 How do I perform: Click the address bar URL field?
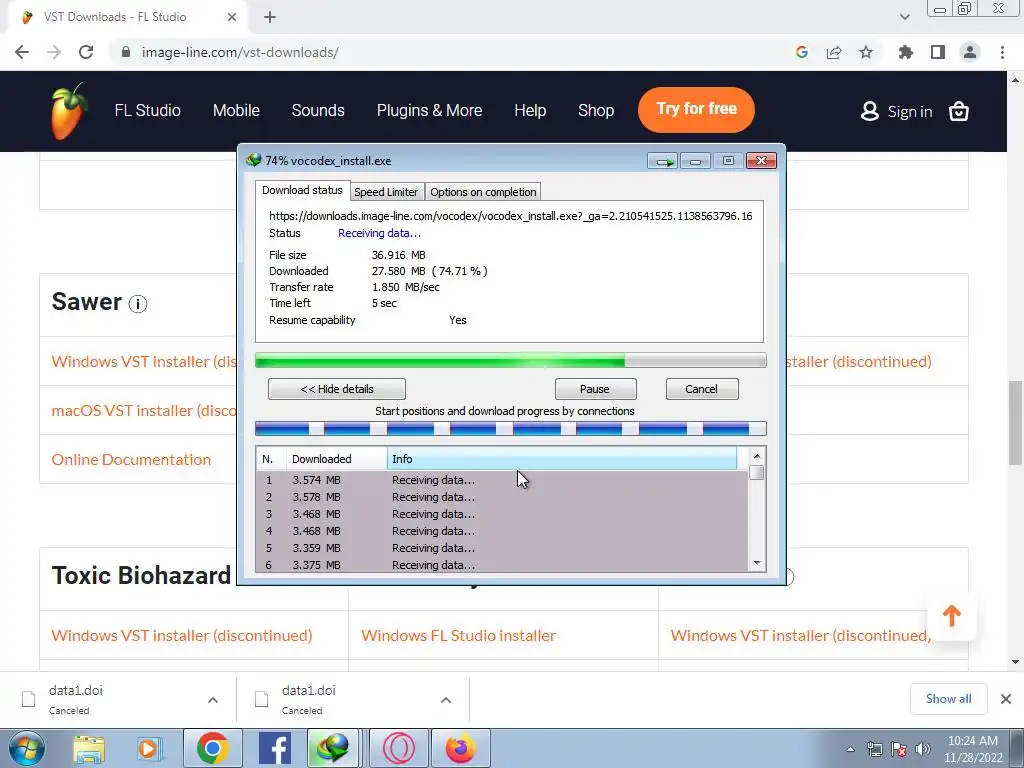451,52
